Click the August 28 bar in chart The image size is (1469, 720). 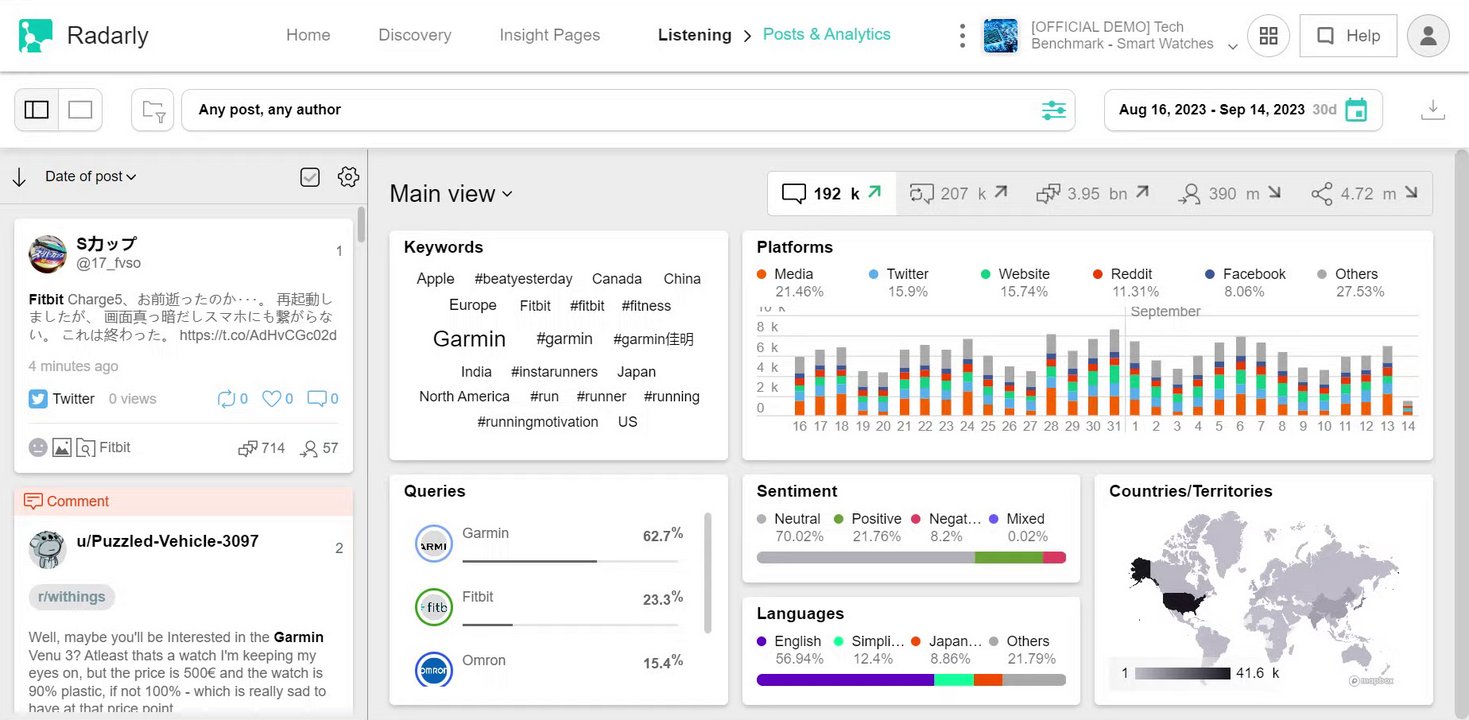(x=1051, y=375)
